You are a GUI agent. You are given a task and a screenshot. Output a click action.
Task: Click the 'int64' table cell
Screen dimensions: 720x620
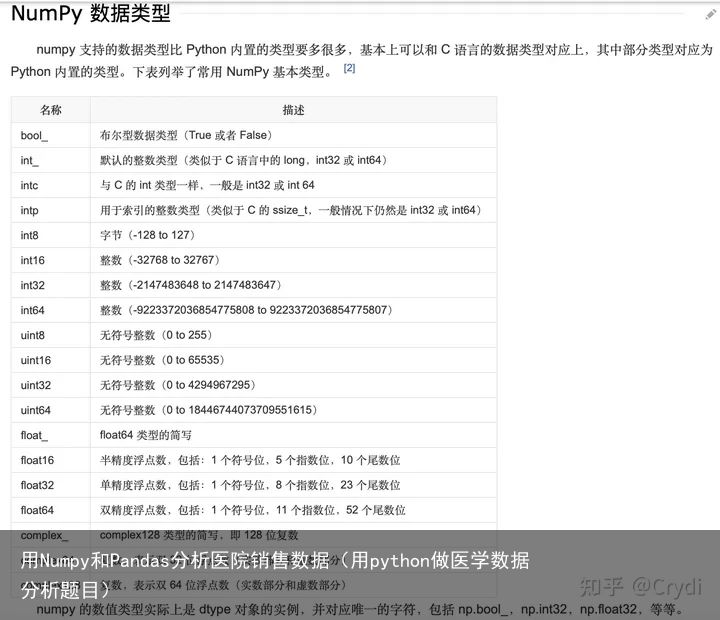[51, 310]
